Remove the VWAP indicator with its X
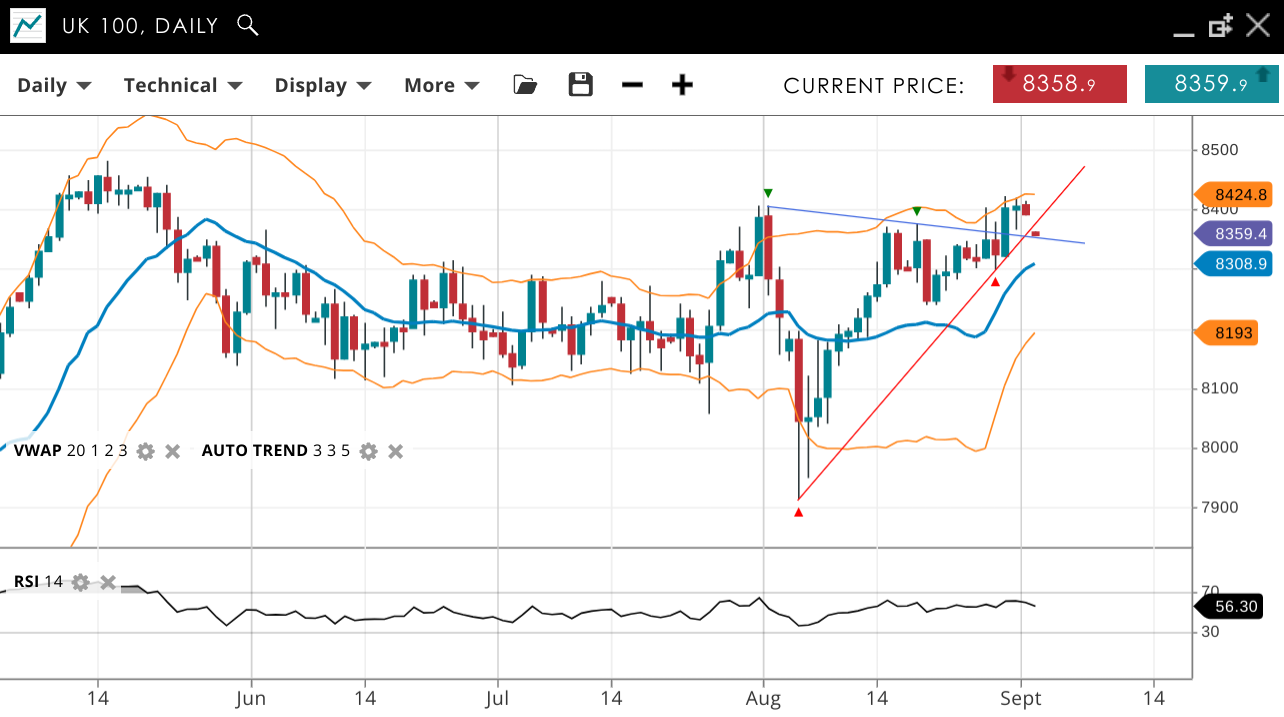The width and height of the screenshot is (1284, 717). tap(172, 451)
